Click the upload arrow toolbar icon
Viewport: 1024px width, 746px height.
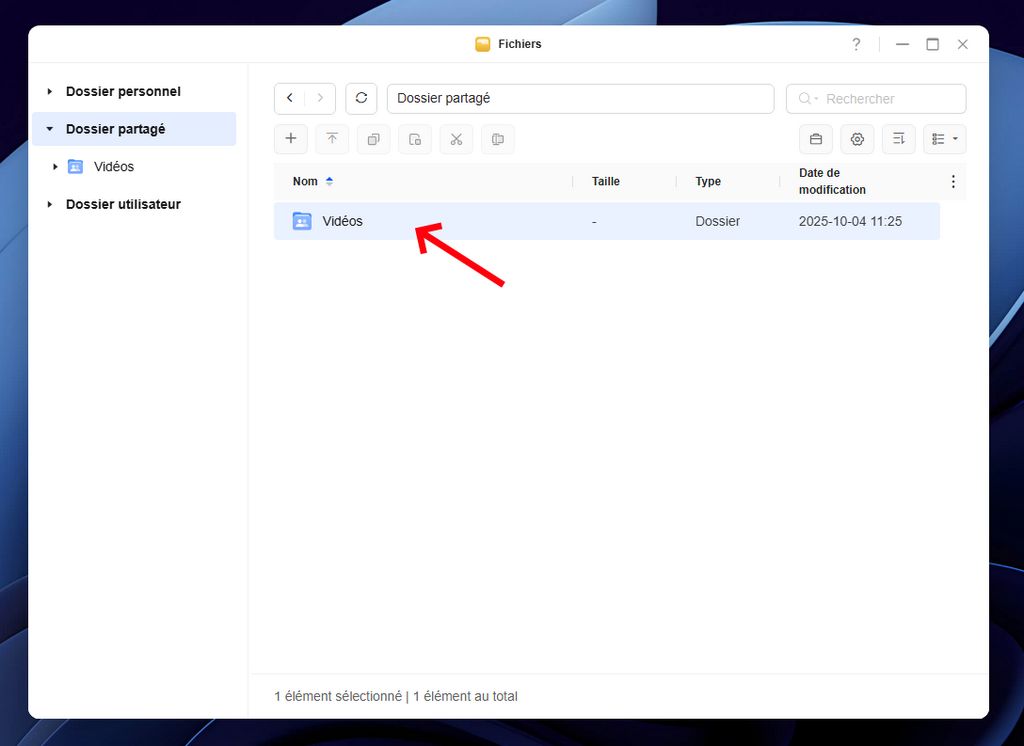click(332, 139)
